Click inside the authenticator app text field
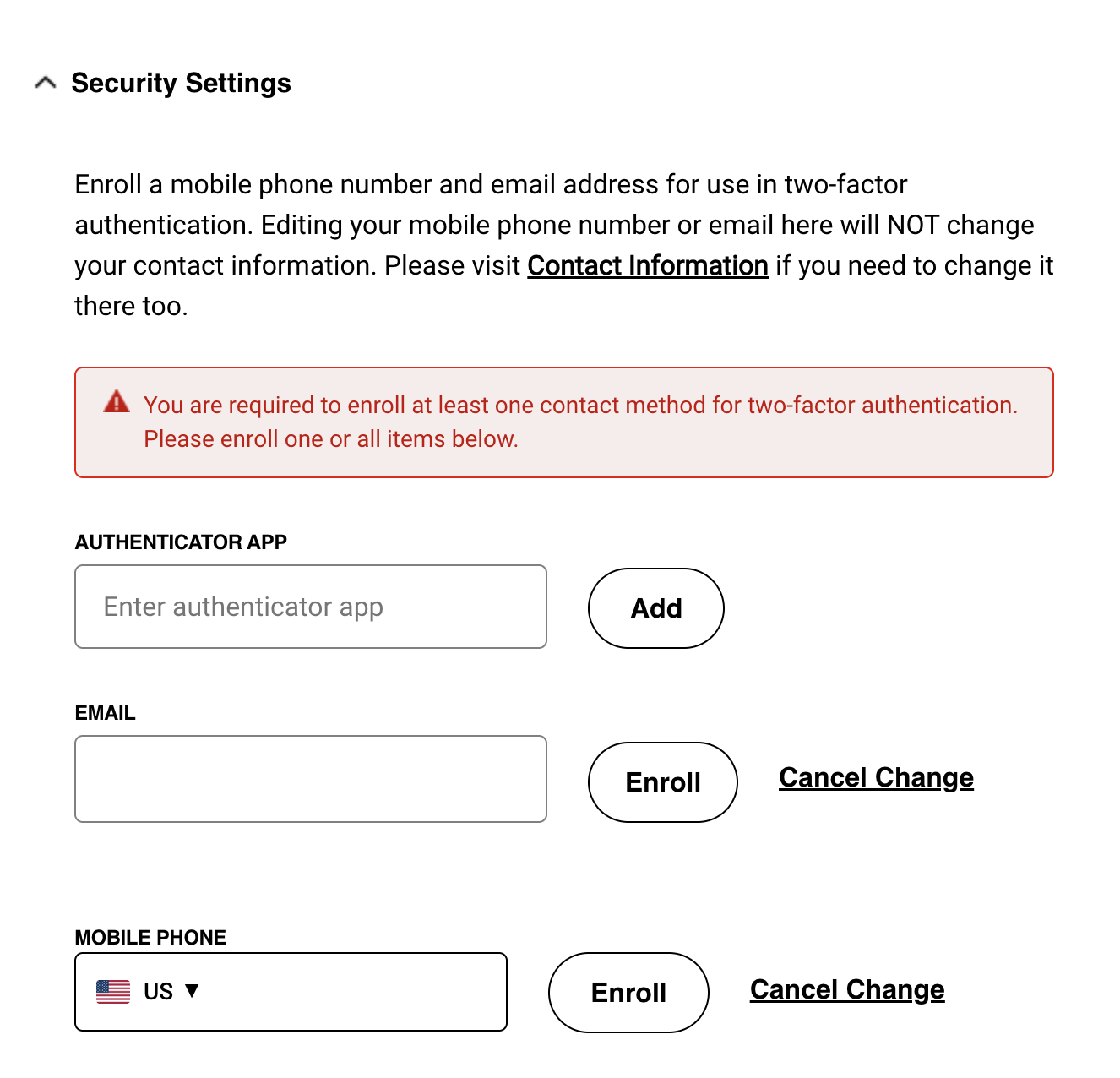Image resolution: width=1120 pixels, height=1078 pixels. click(310, 607)
